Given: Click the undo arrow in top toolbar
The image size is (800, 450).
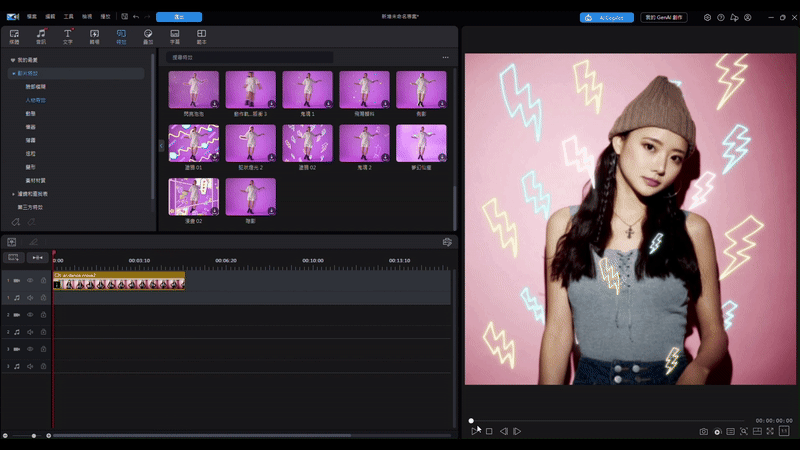Looking at the screenshot, I should (135, 17).
